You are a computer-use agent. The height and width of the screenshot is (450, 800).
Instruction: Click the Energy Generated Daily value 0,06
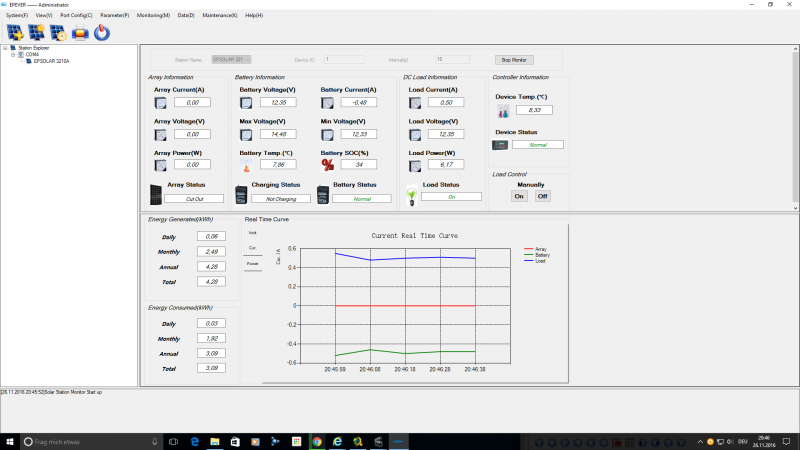click(211, 237)
